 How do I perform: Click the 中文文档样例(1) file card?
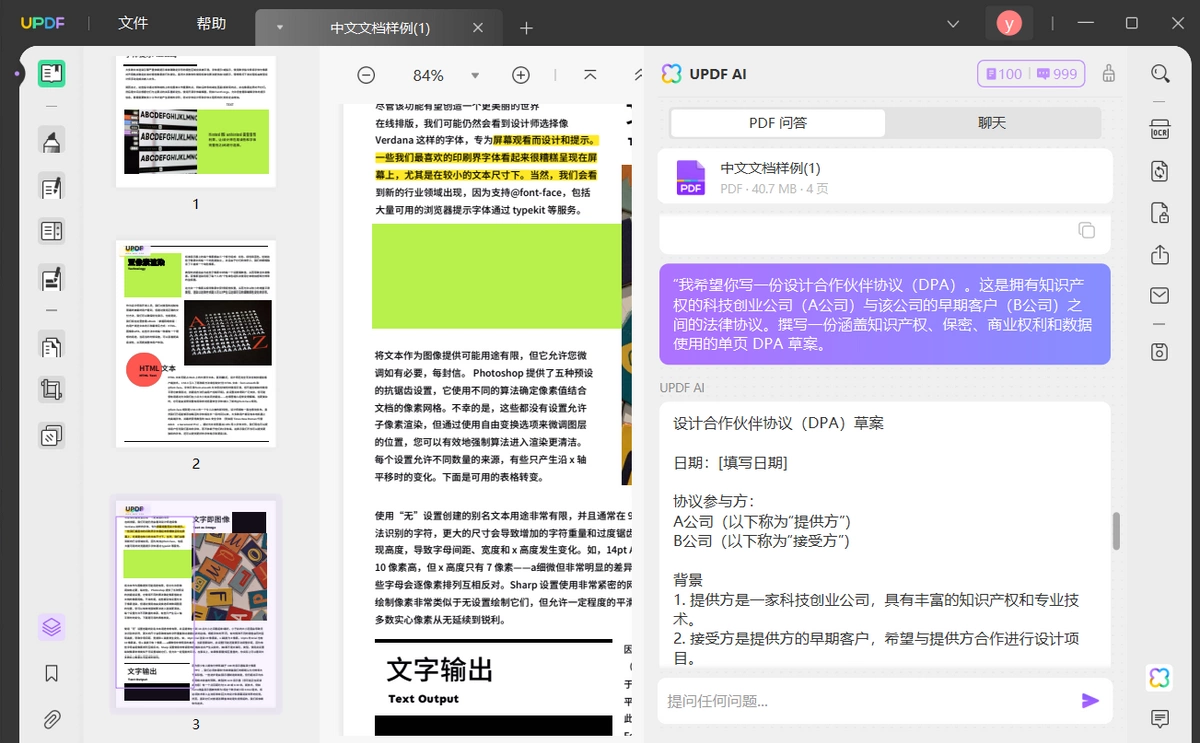tap(885, 178)
